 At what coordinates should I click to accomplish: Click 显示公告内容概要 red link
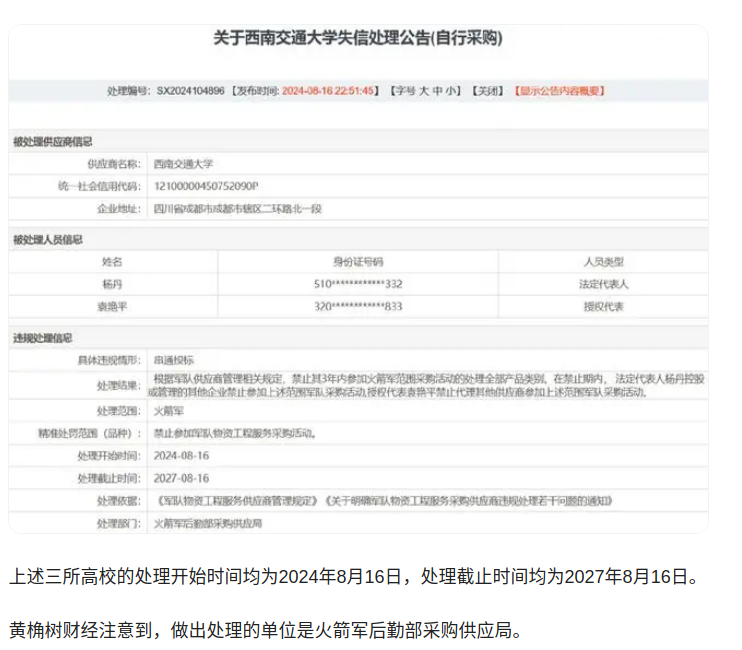tap(560, 91)
